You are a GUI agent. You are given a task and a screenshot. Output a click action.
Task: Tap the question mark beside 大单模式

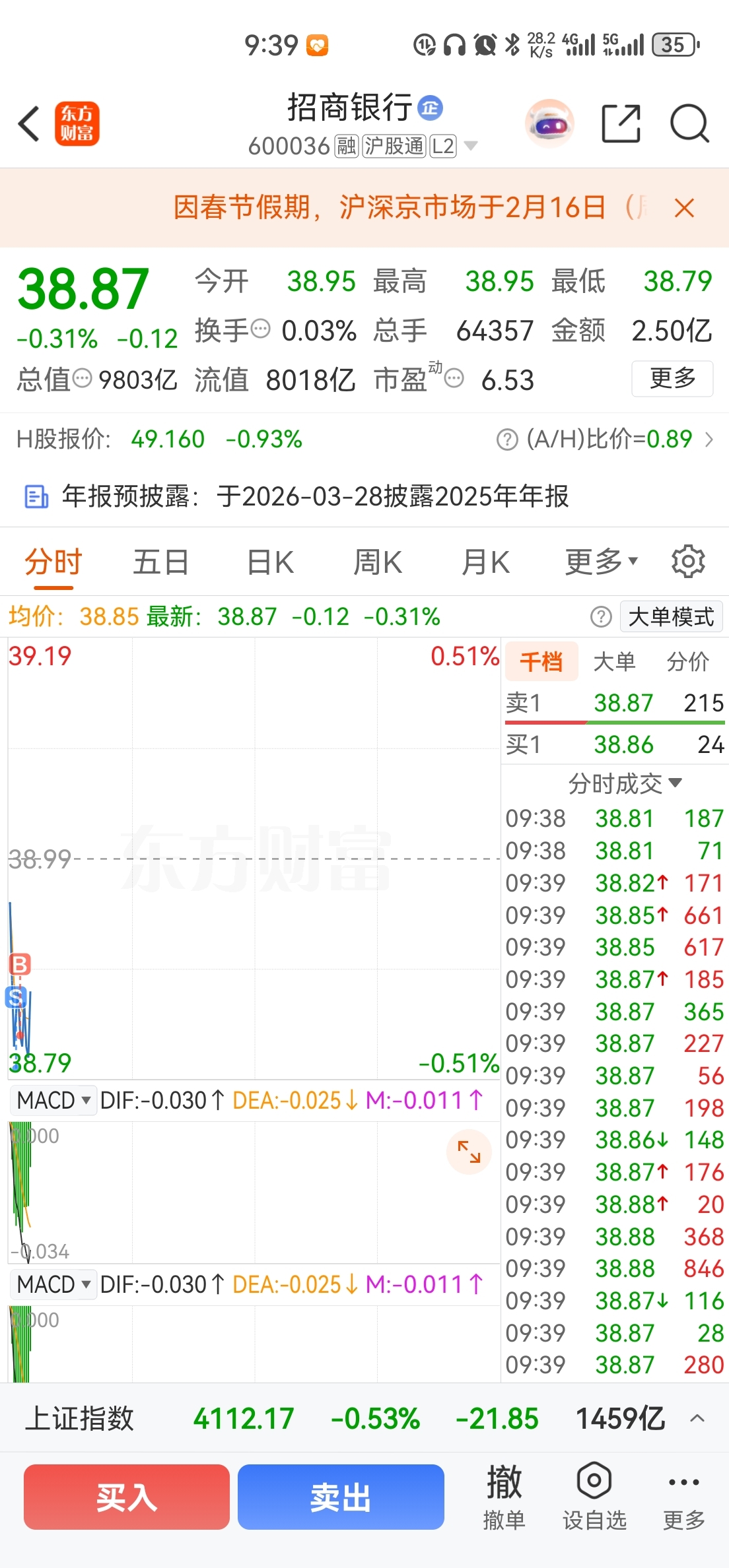(x=601, y=617)
